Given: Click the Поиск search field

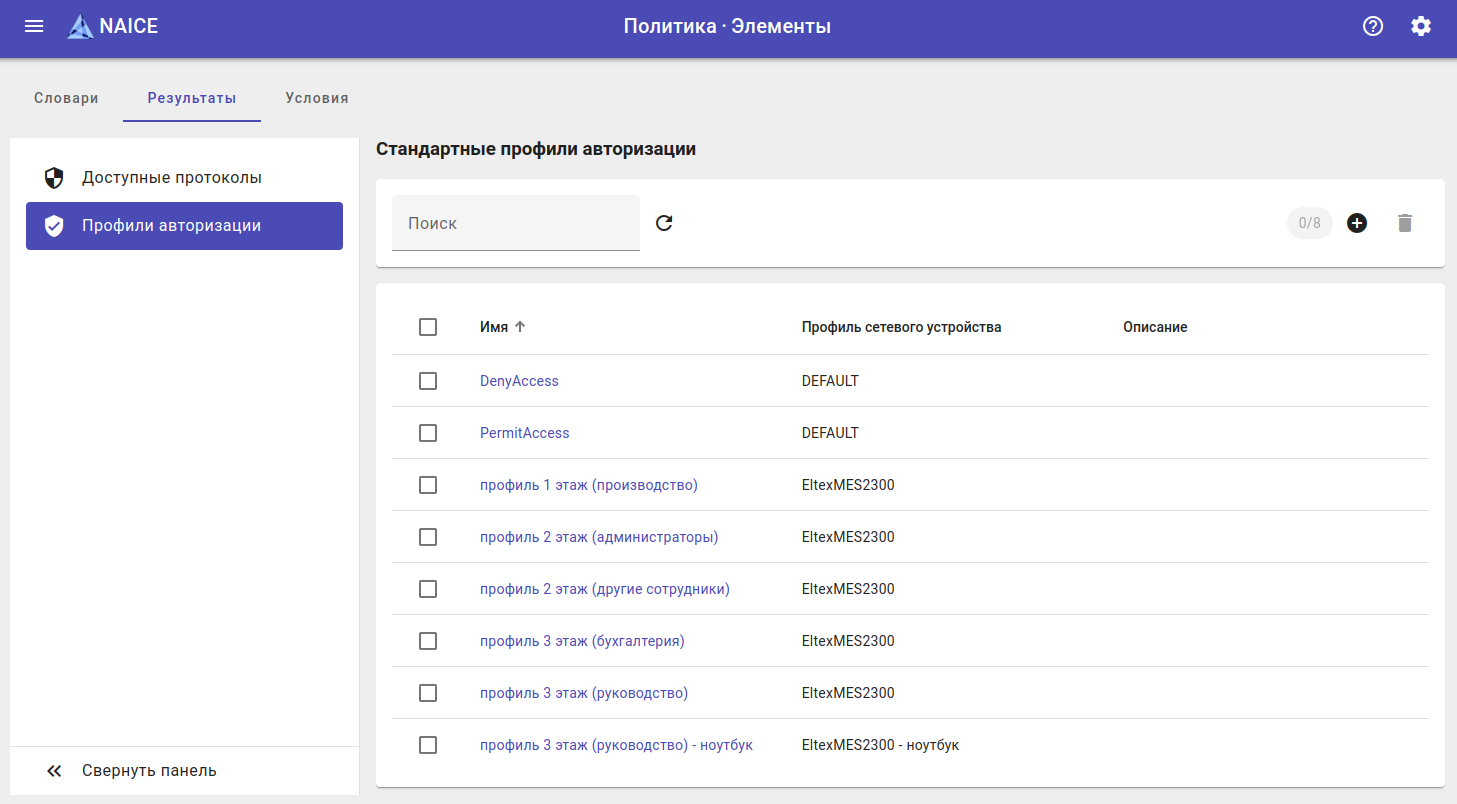Looking at the screenshot, I should (x=515, y=223).
